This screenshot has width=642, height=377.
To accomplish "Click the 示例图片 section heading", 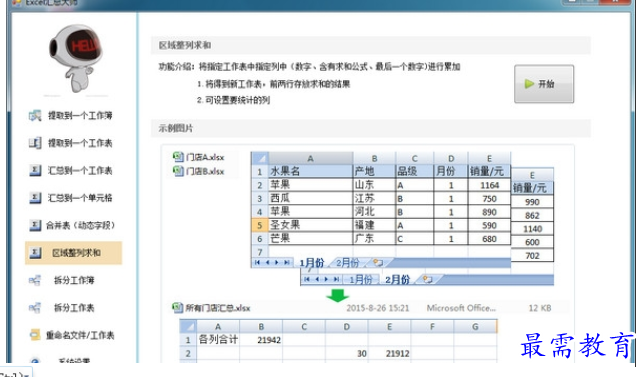I will [x=176, y=128].
